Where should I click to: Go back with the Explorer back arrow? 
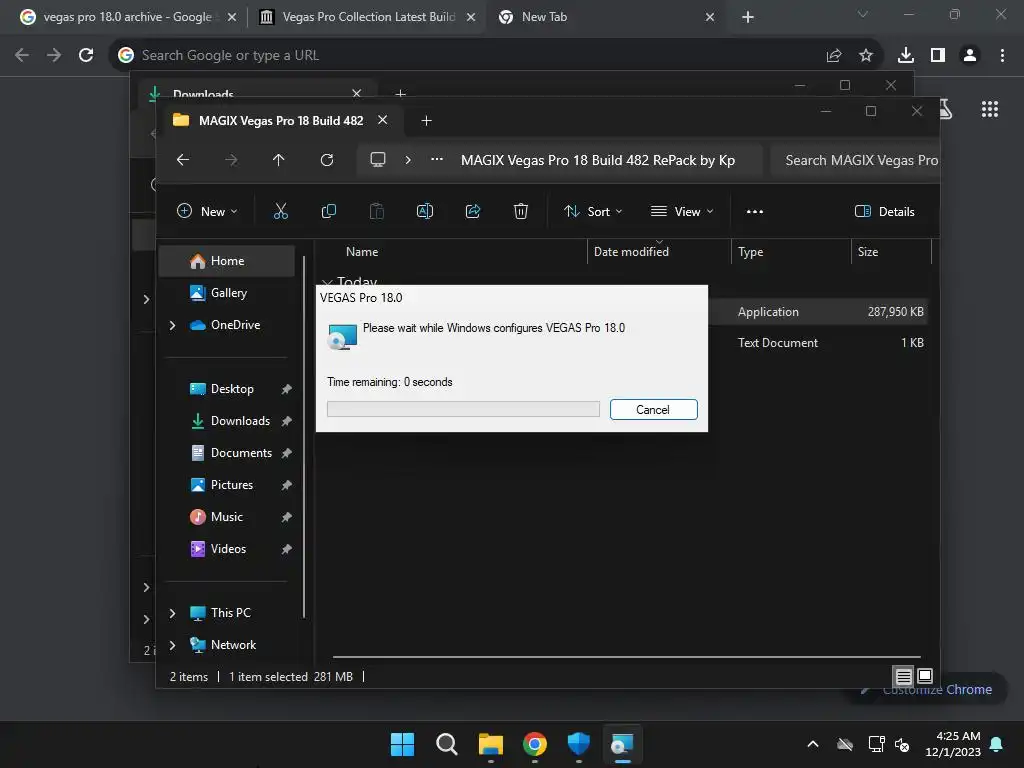click(x=183, y=160)
